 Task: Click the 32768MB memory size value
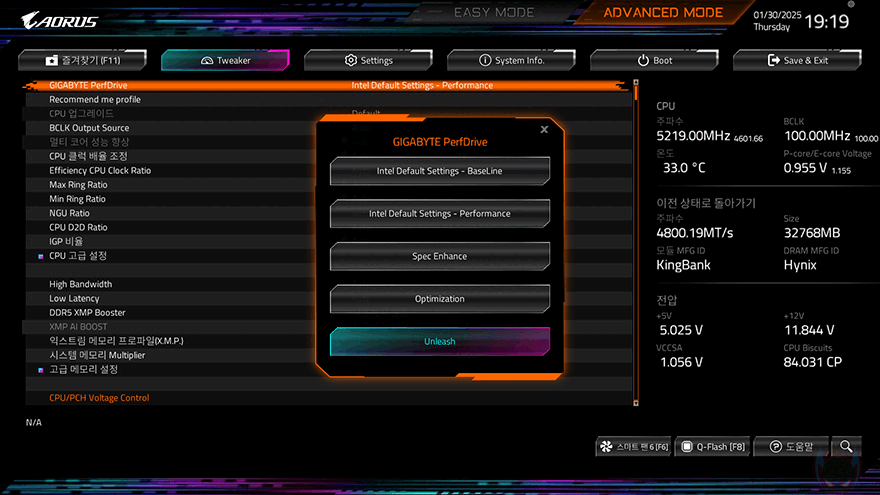click(x=812, y=233)
